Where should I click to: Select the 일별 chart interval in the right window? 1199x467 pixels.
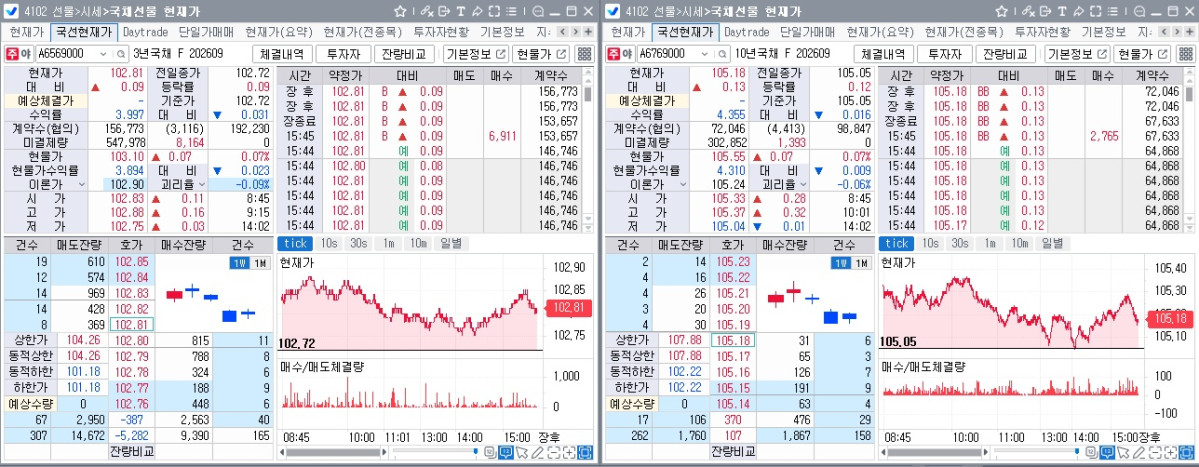coord(1052,243)
